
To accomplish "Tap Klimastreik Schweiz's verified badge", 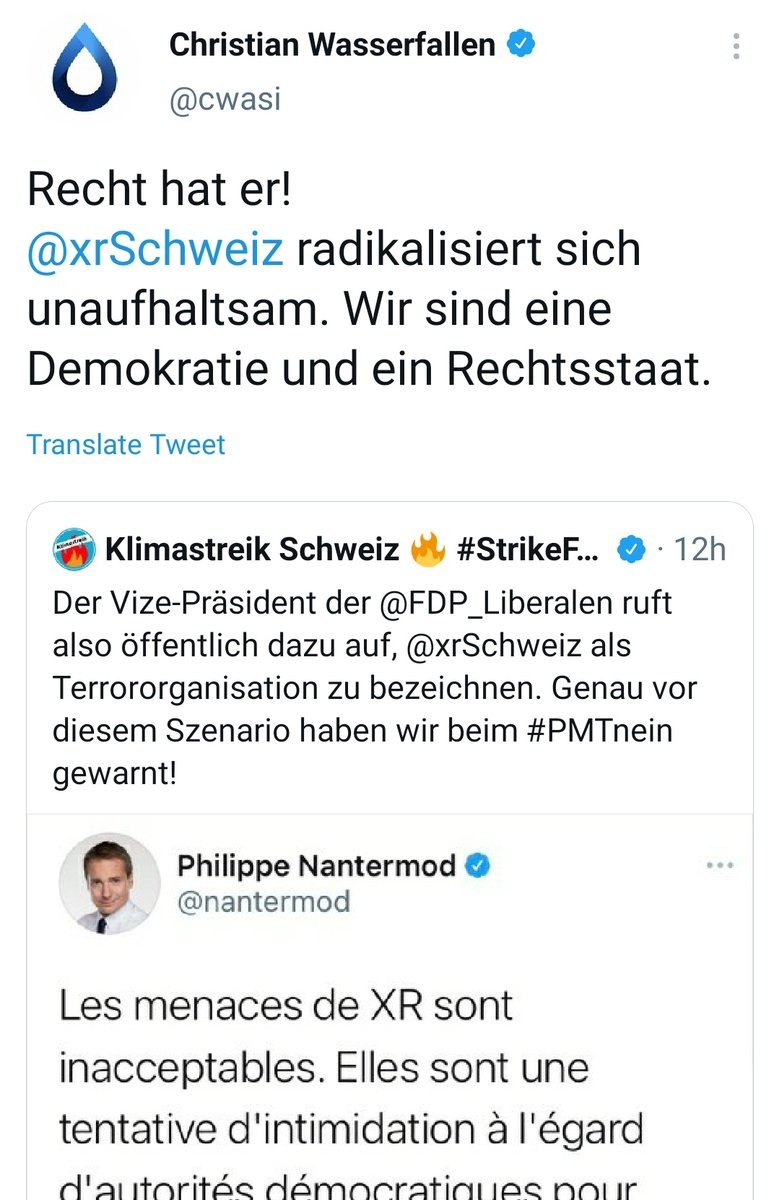I will click(x=630, y=549).
